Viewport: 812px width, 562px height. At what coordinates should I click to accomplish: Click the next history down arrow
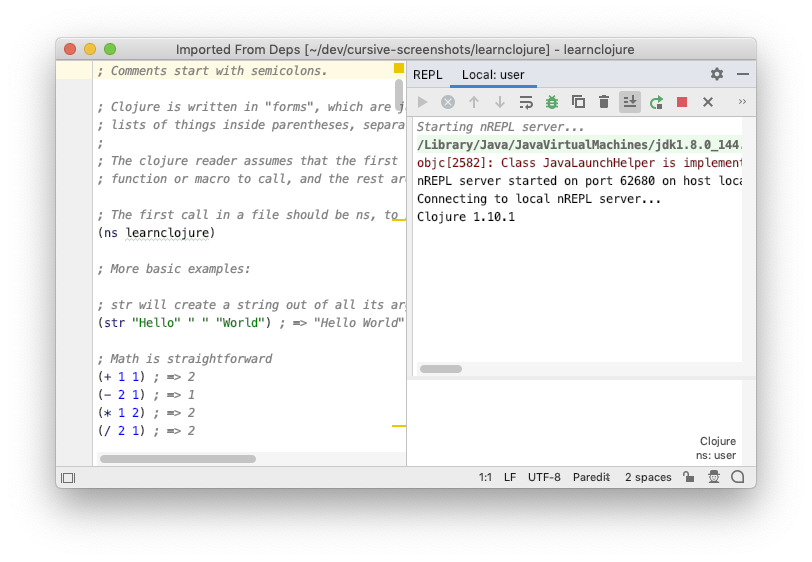coord(500,102)
